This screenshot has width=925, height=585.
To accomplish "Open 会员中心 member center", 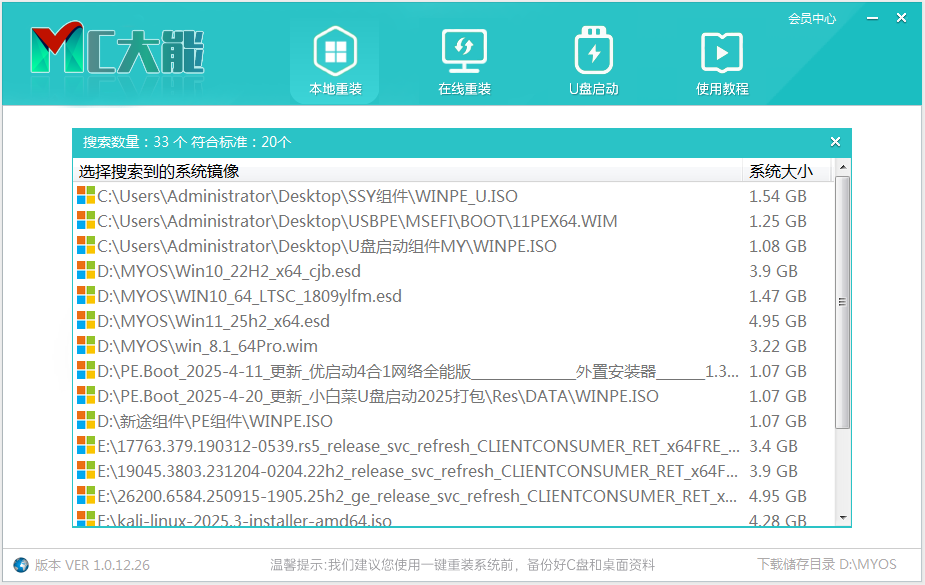I will coord(811,19).
